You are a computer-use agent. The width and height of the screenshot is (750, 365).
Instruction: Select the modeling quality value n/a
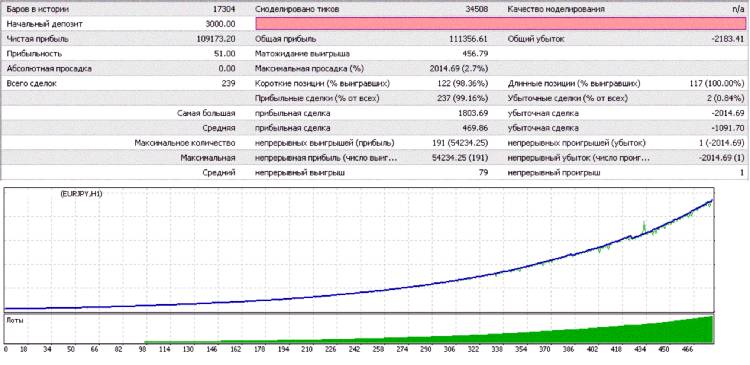[739, 9]
